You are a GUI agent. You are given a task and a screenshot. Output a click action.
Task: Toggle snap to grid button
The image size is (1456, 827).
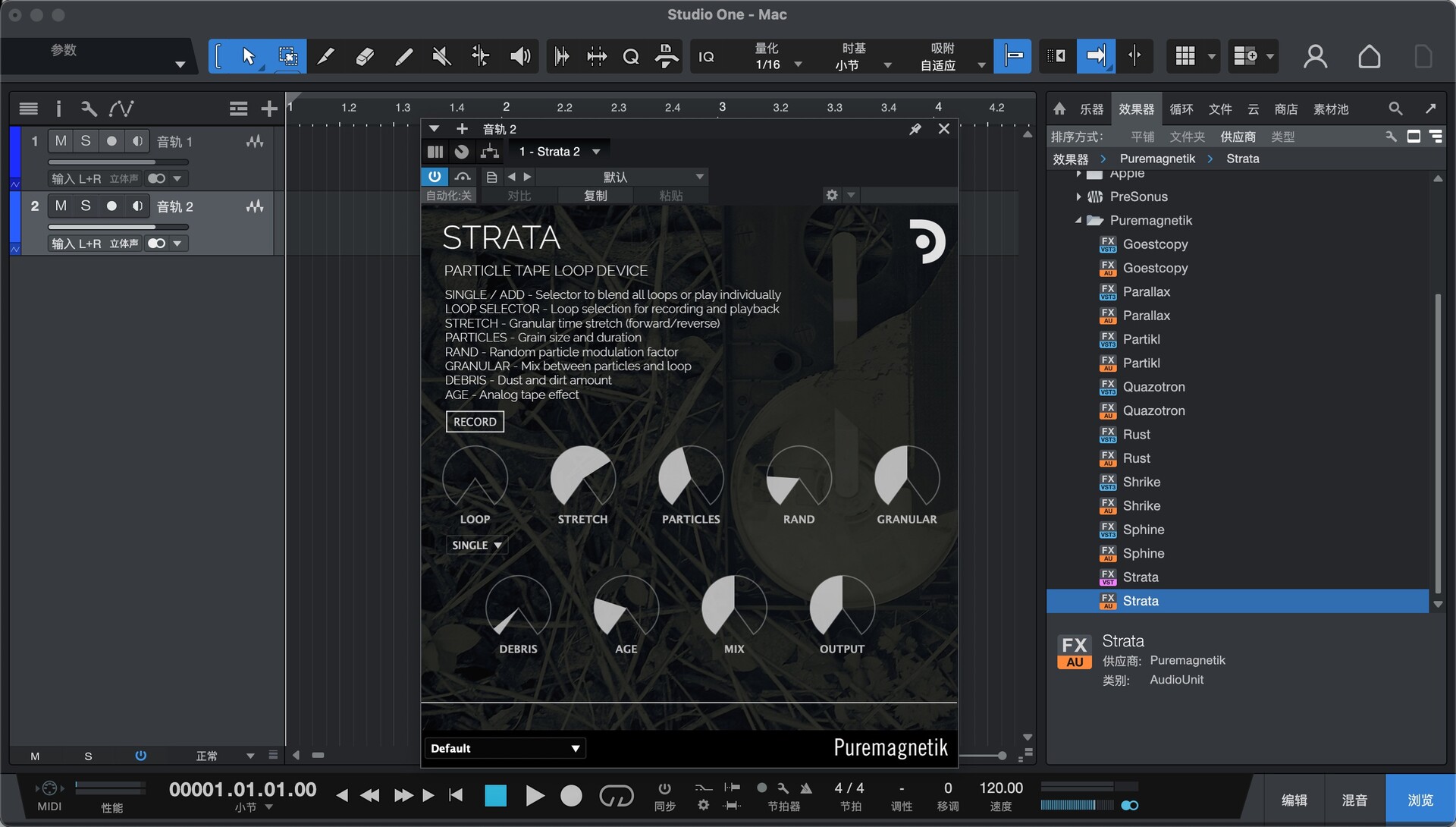(1012, 56)
